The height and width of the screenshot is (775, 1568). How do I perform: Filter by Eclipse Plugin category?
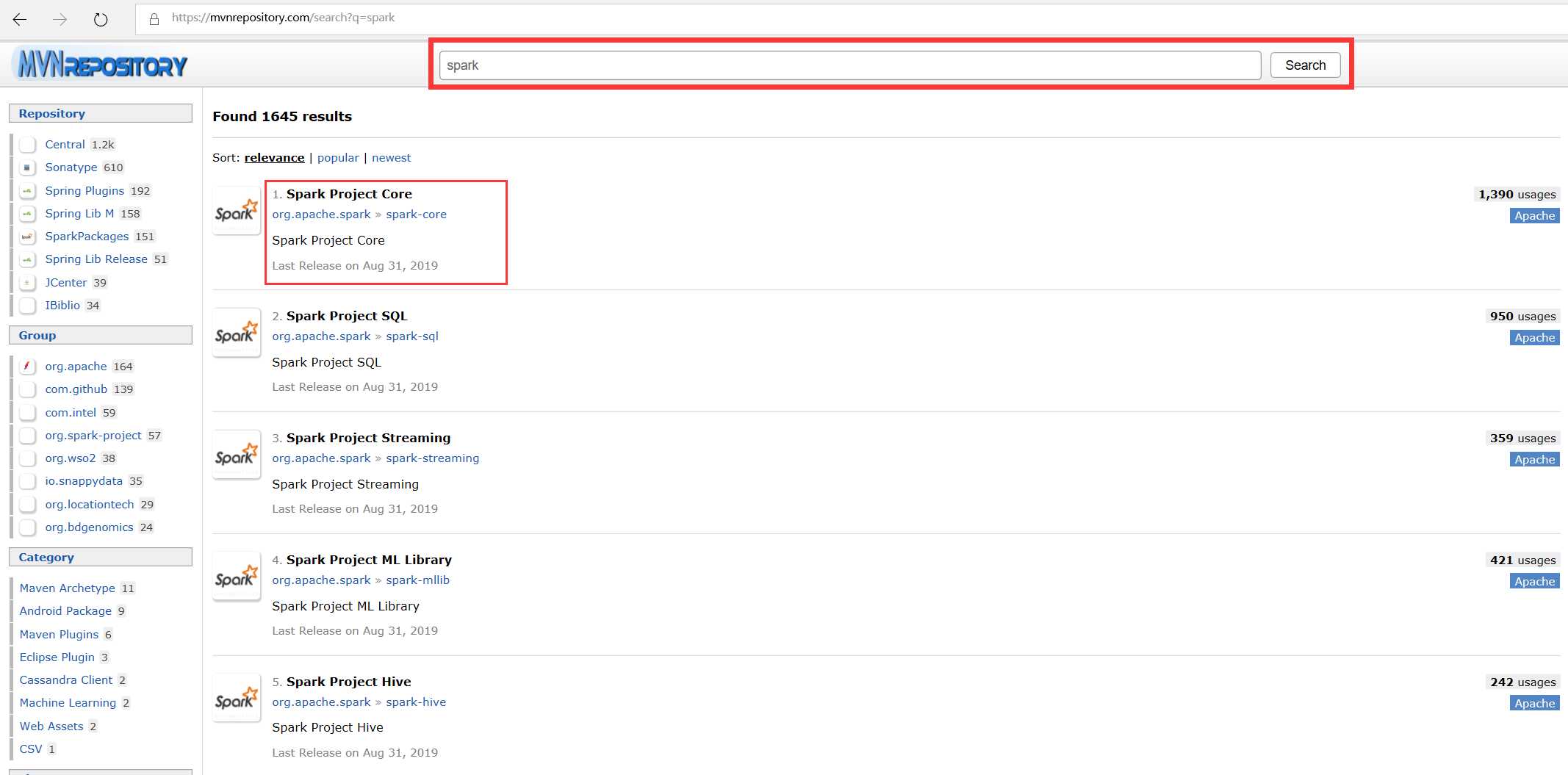point(57,657)
